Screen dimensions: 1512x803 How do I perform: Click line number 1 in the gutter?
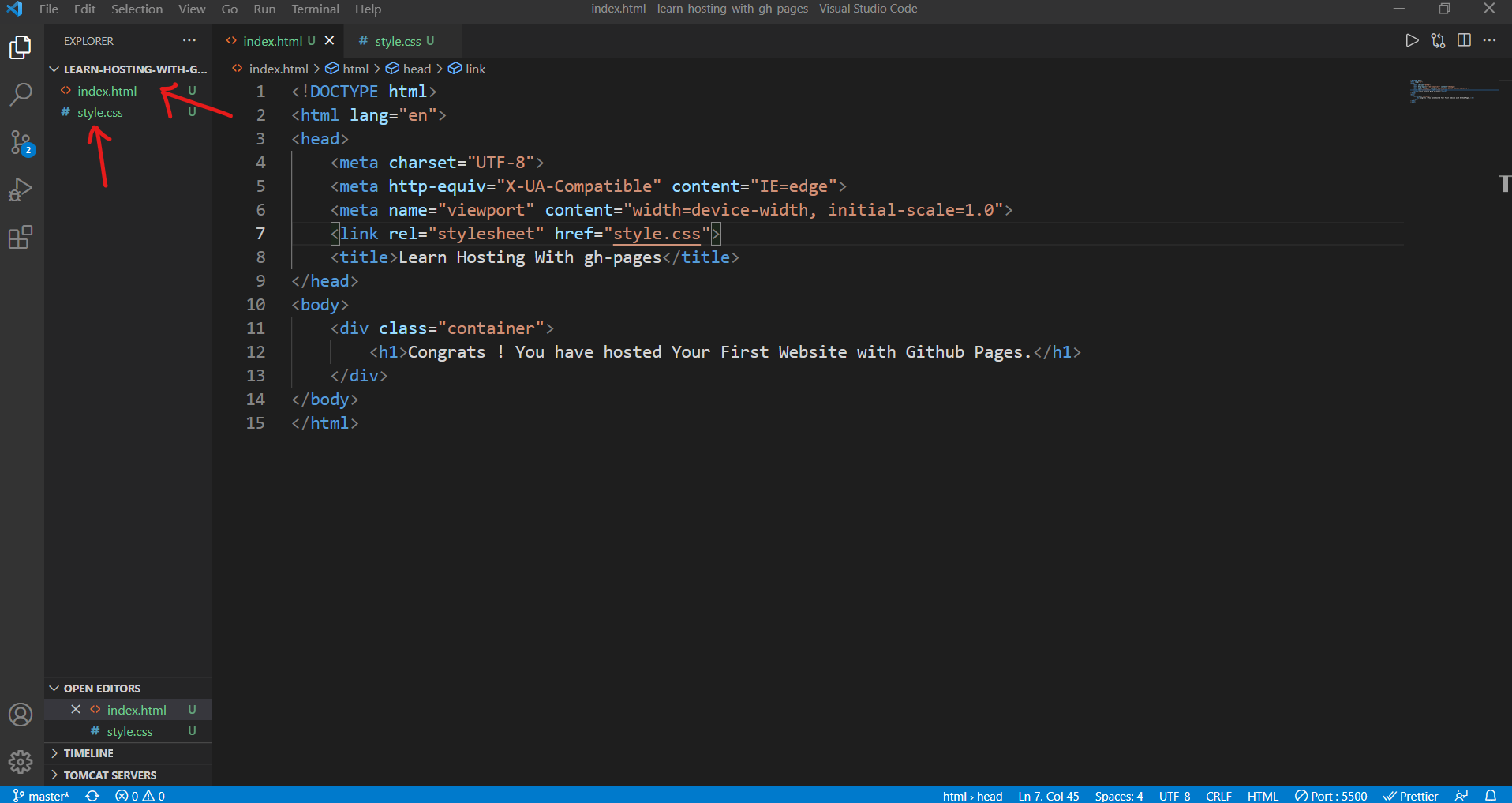click(260, 92)
